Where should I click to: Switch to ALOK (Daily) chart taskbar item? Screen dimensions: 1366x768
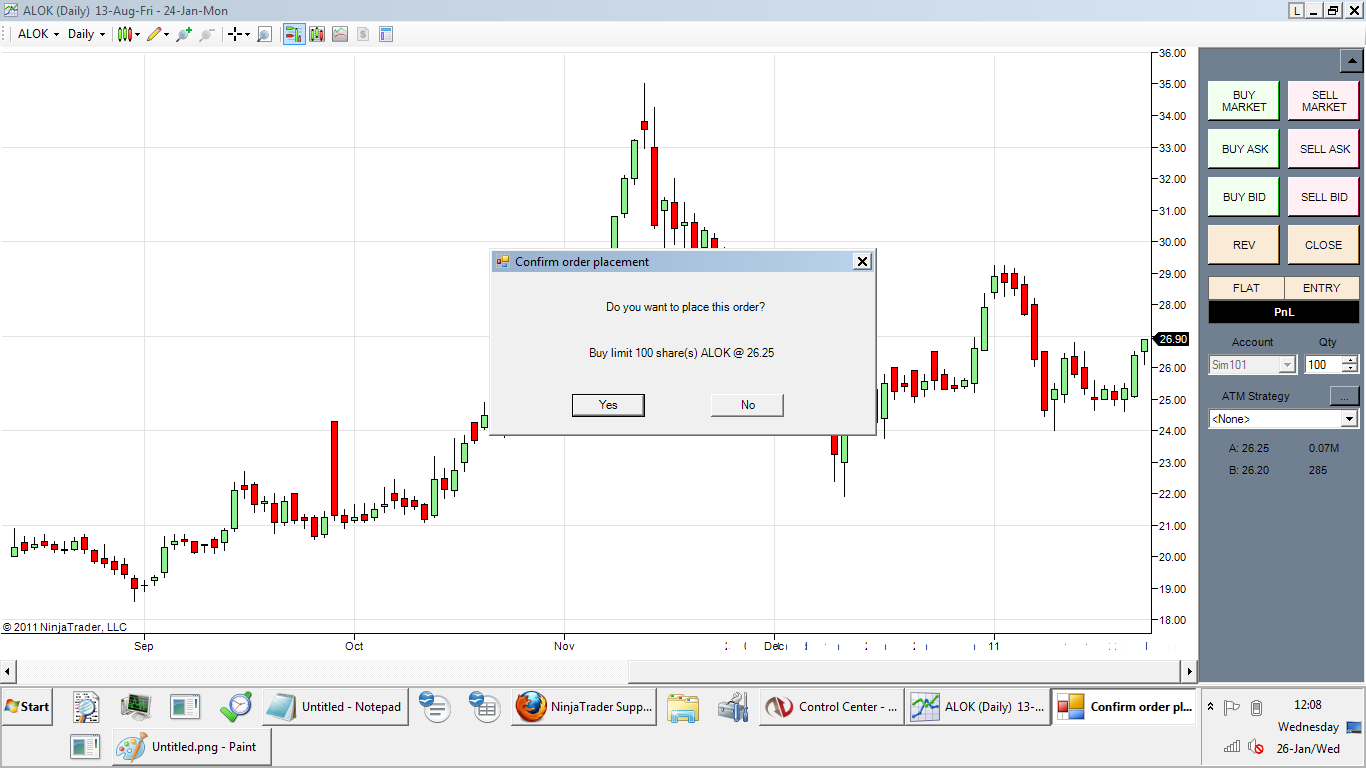point(978,707)
